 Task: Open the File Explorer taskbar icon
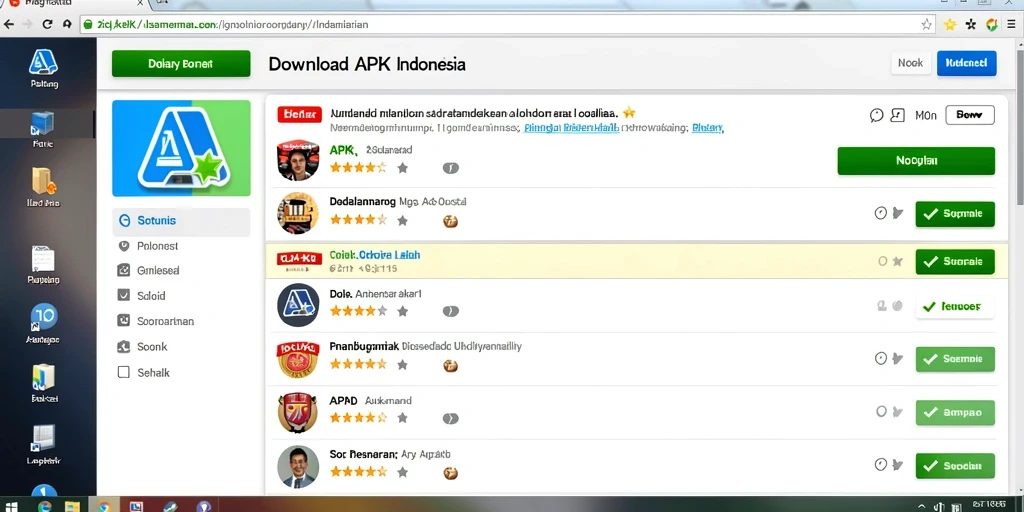tap(72, 506)
